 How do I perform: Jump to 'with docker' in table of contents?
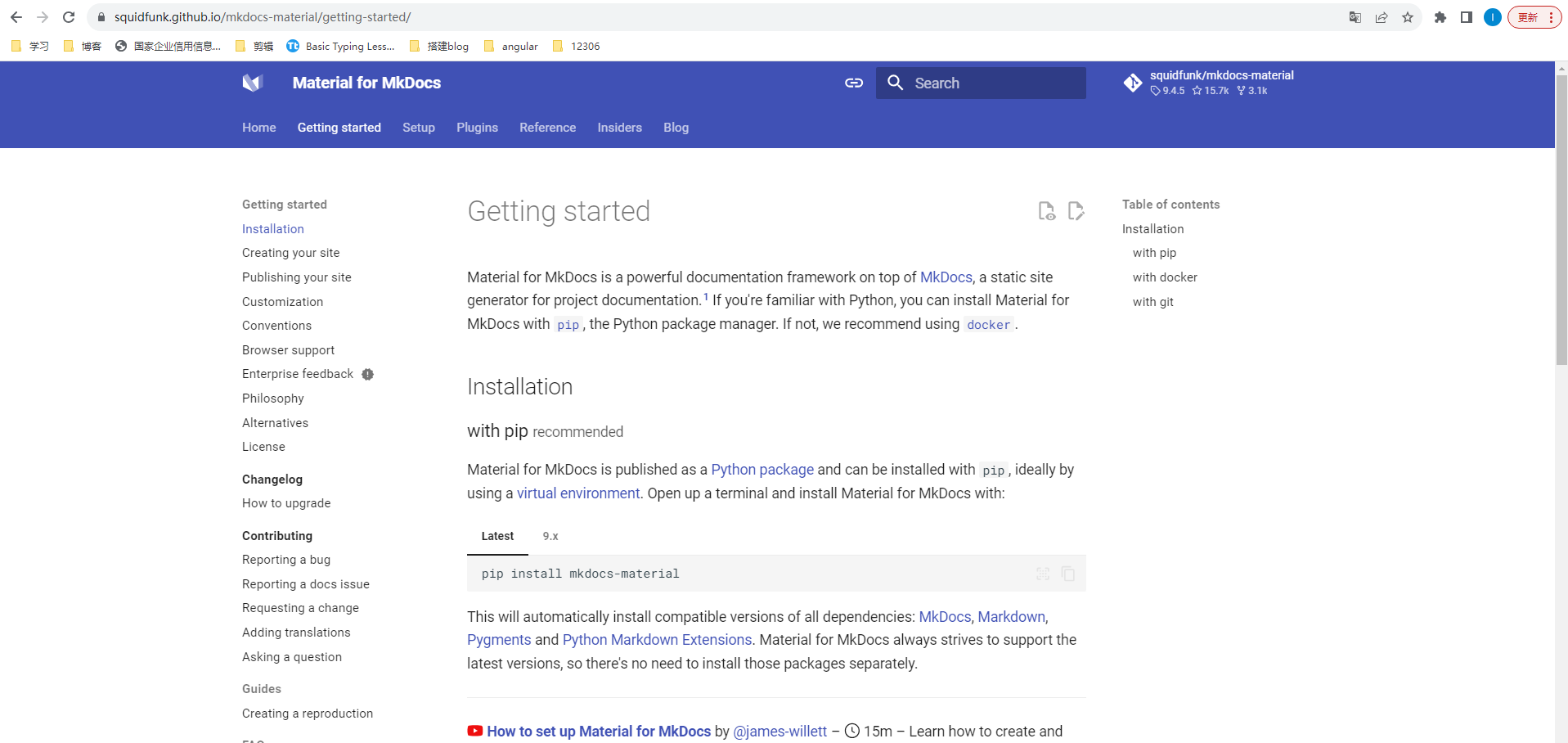(1165, 277)
